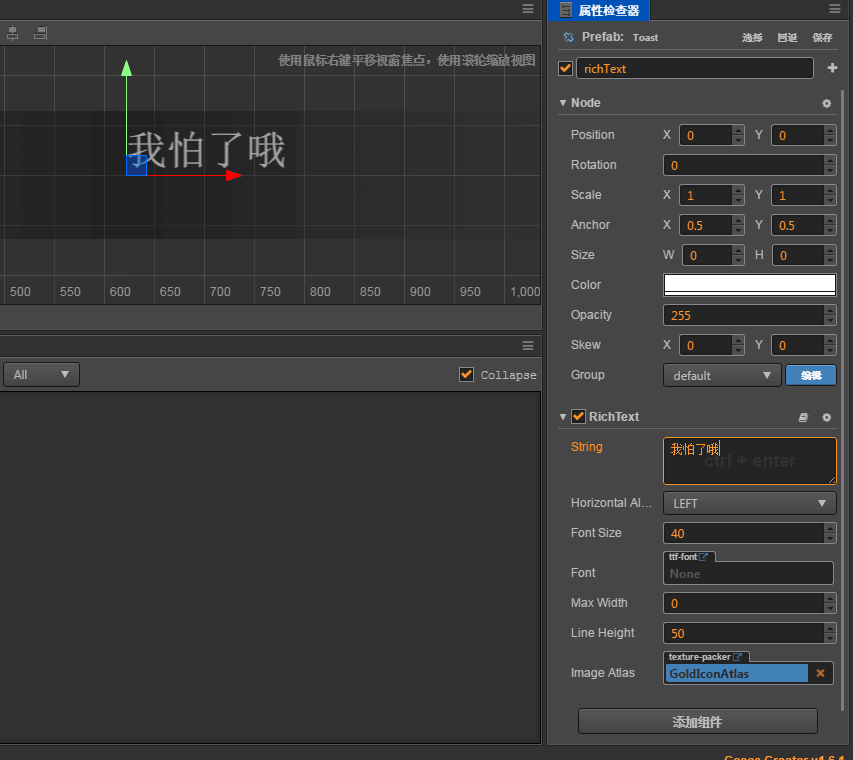Click the Skew Y input field
The width and height of the screenshot is (853, 760).
pos(798,345)
